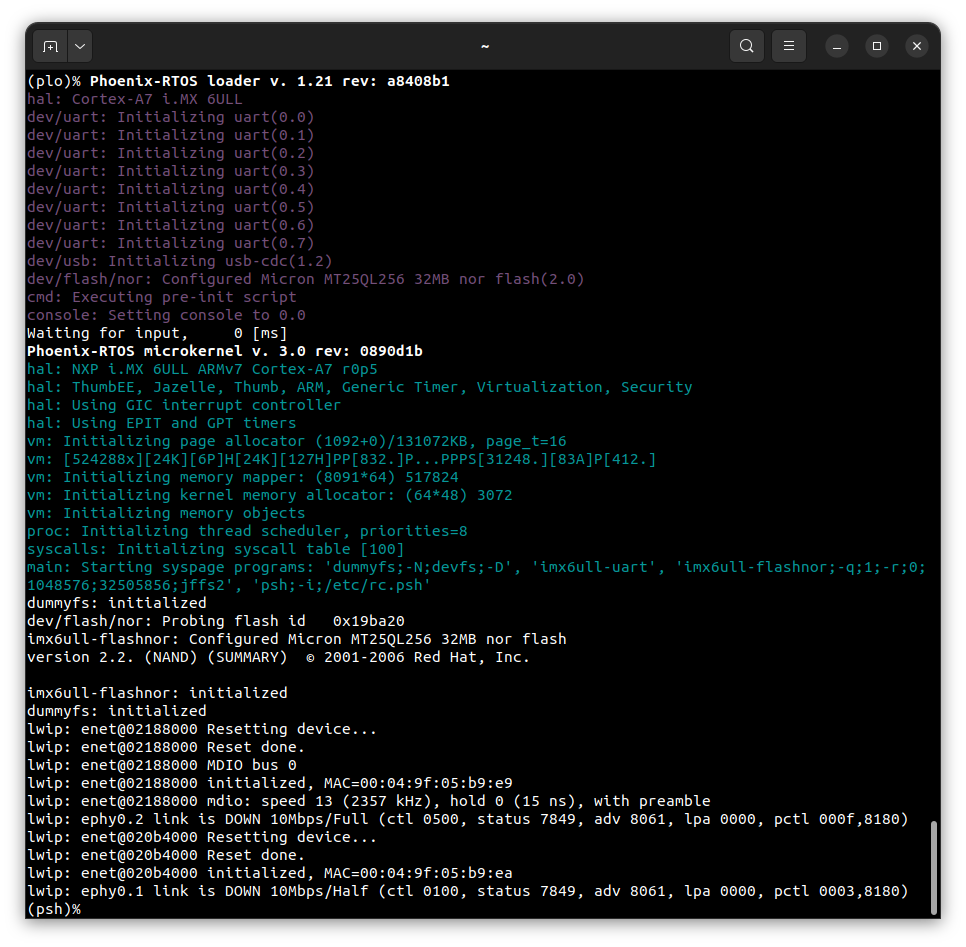Click the "(plo)%" loader prompt
The height and width of the screenshot is (947, 966).
[54, 81]
